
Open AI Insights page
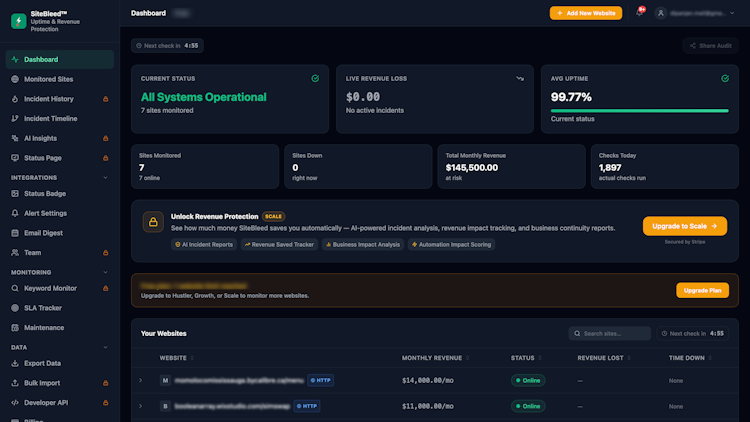point(60,138)
